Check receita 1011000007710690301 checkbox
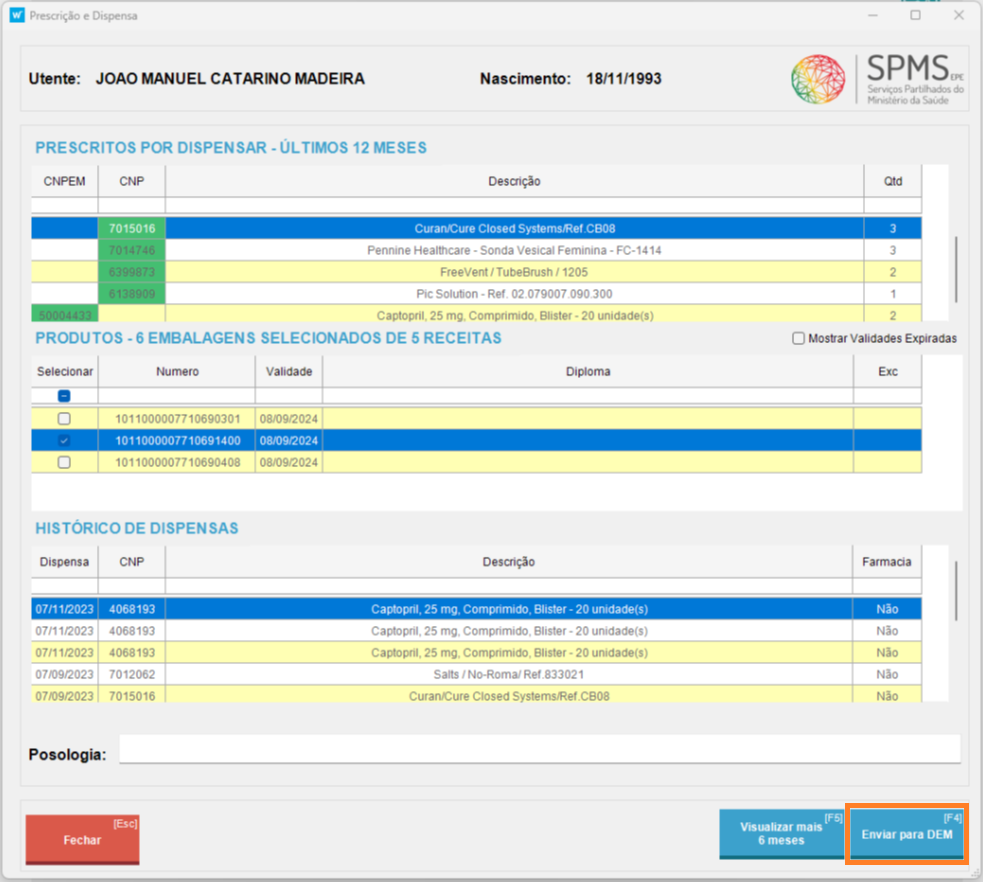983x882 pixels. pyautogui.click(x=64, y=419)
